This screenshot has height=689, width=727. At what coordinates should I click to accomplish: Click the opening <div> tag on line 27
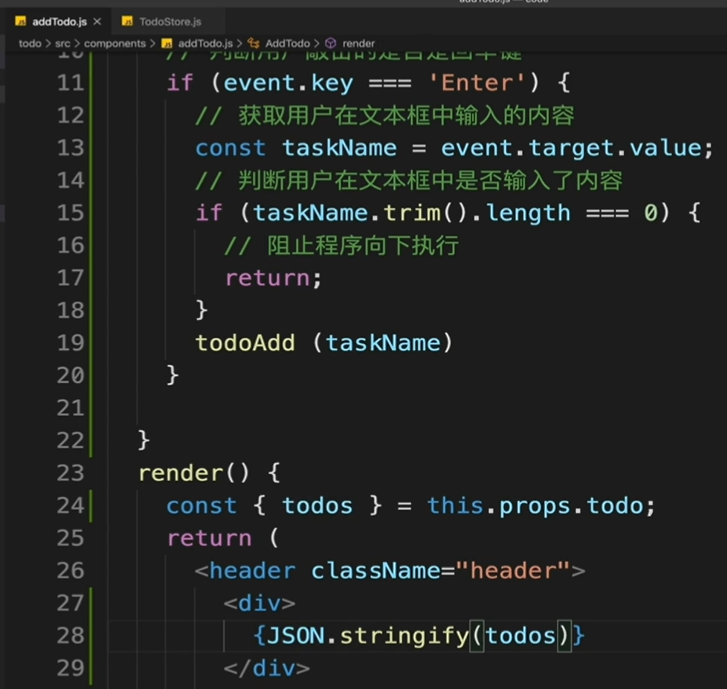(259, 603)
